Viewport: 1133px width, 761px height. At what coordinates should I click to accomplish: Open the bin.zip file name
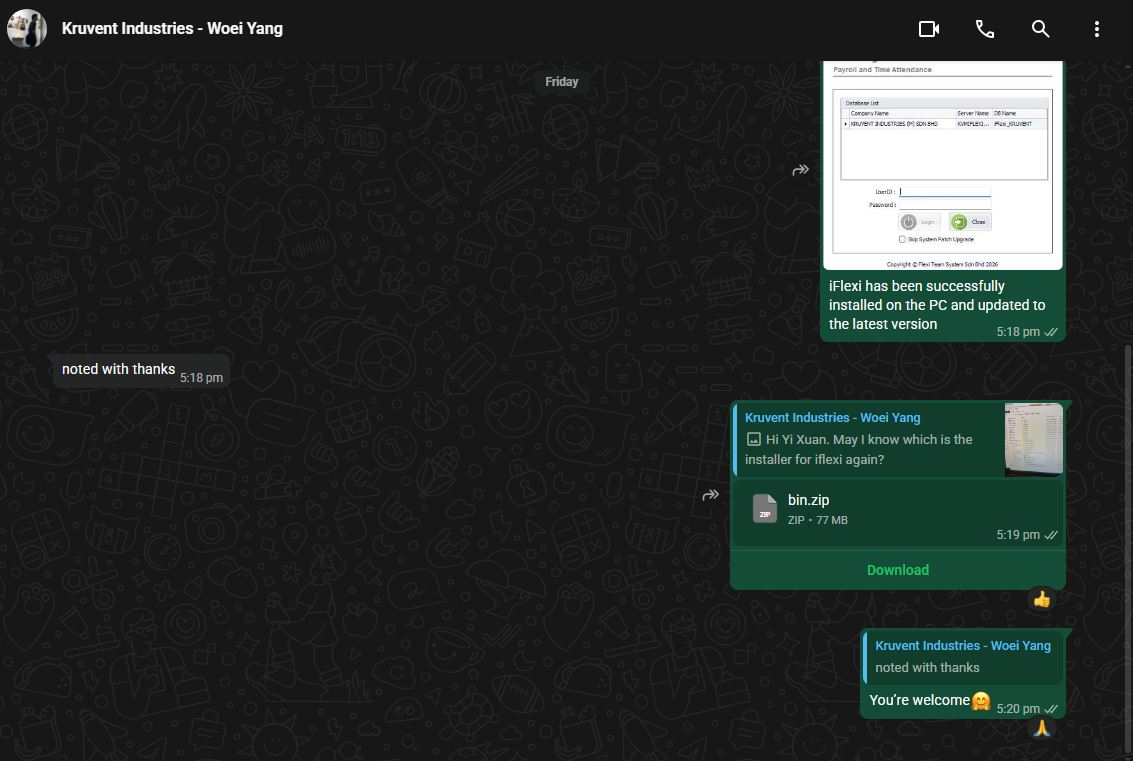point(809,500)
